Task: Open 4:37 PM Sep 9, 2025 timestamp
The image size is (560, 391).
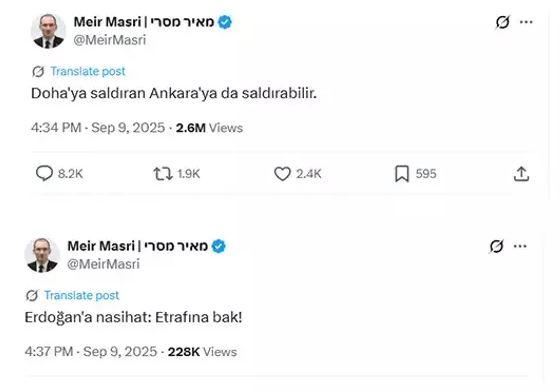Action: click(91, 351)
